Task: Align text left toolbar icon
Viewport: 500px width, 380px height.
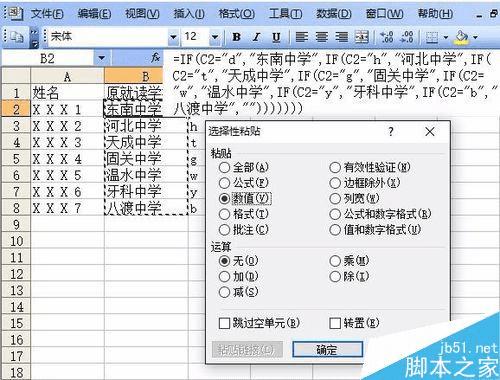Action: point(302,37)
